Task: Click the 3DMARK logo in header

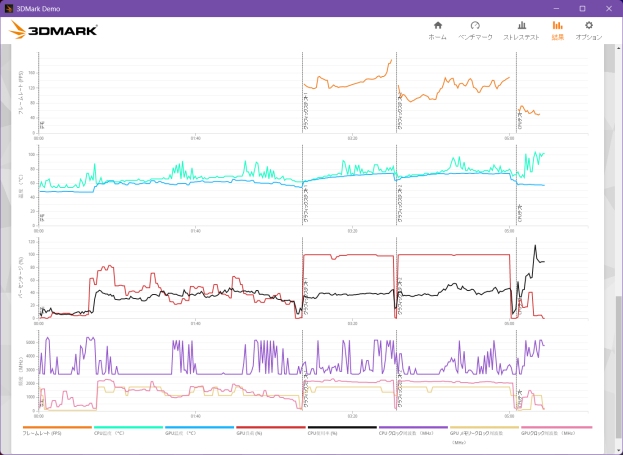Action: 53,30
